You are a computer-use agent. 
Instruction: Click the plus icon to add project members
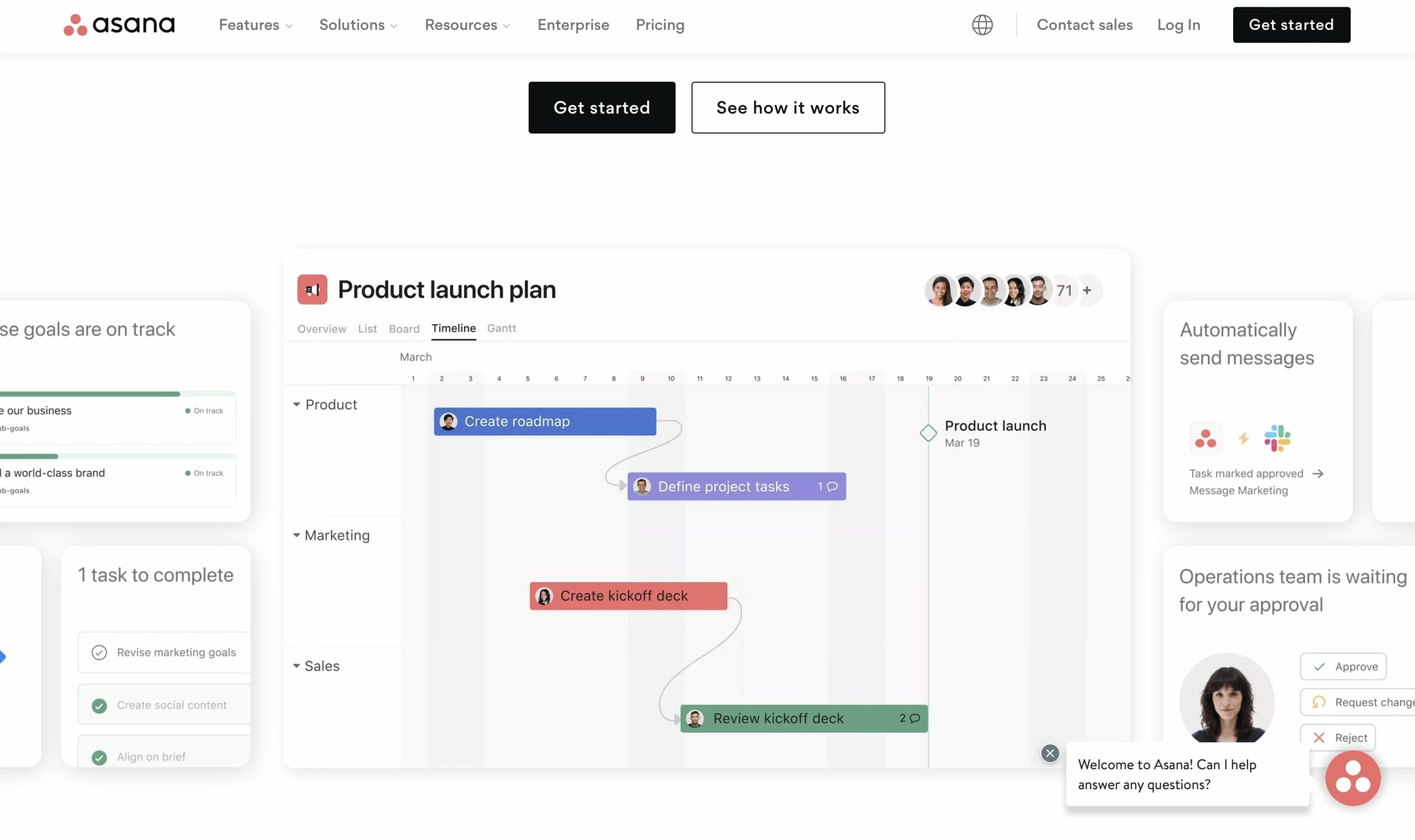[1087, 290]
